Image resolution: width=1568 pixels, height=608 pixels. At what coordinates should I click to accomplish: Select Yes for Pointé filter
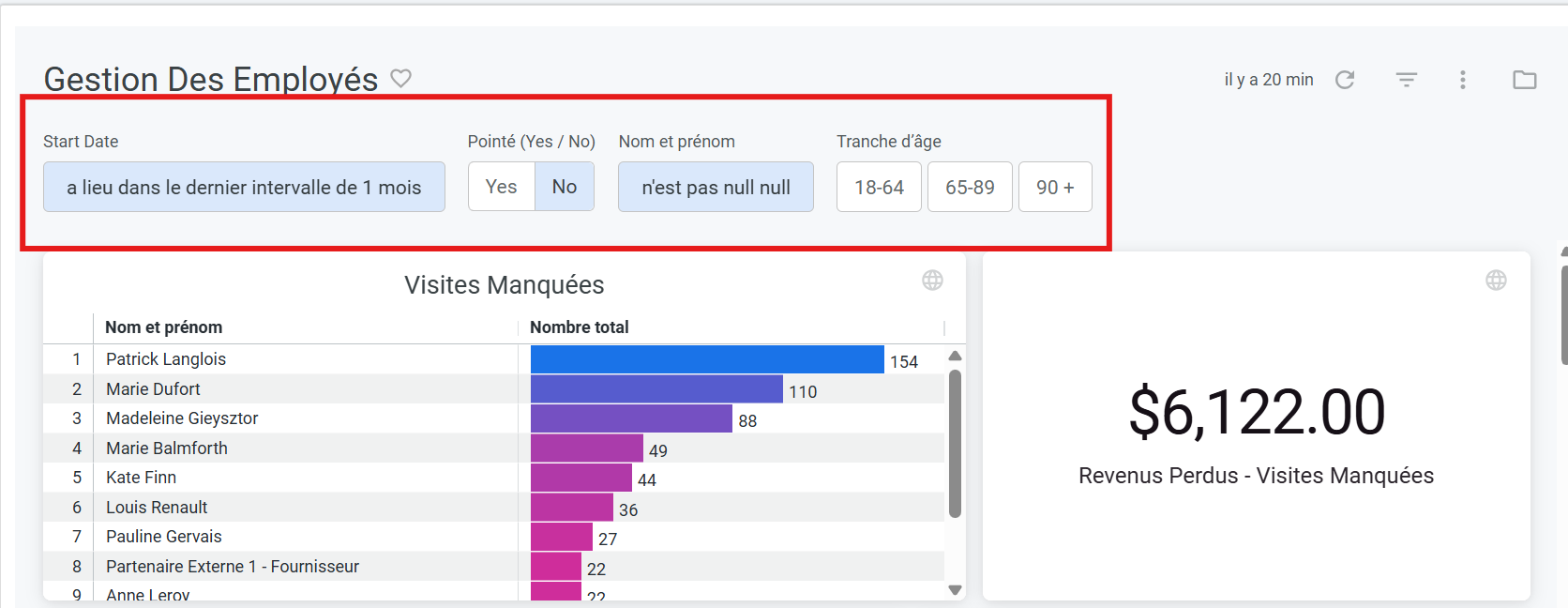502,187
